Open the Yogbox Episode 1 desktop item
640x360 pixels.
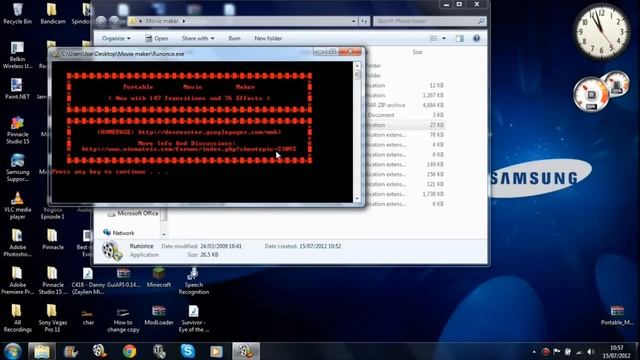tap(53, 213)
